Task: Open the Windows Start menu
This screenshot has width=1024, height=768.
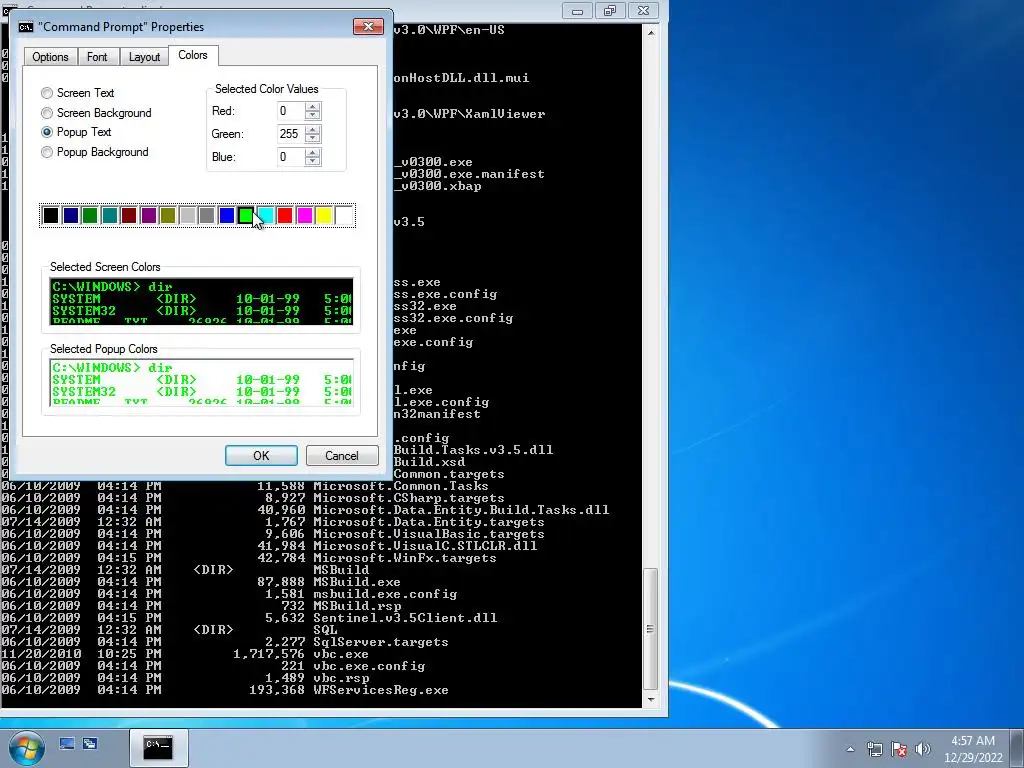Action: 27,748
